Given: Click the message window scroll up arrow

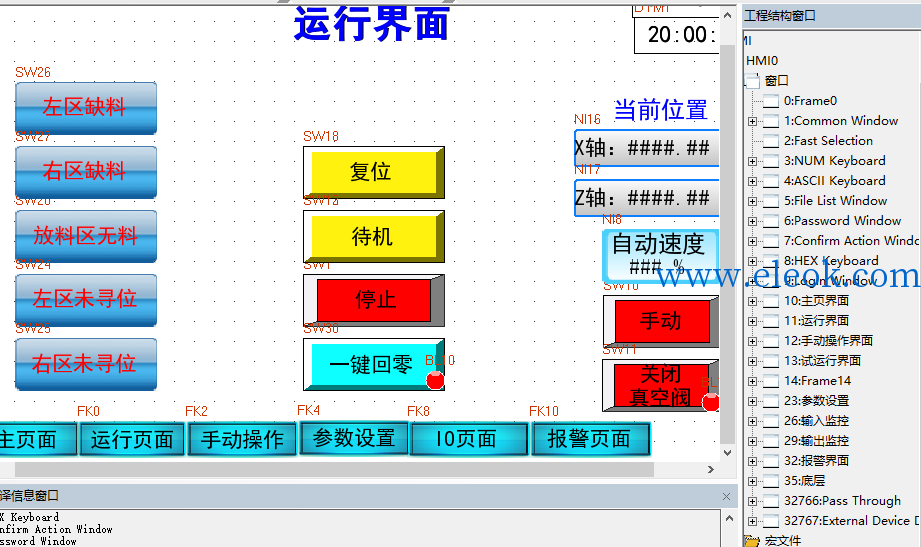Looking at the screenshot, I should (729, 518).
